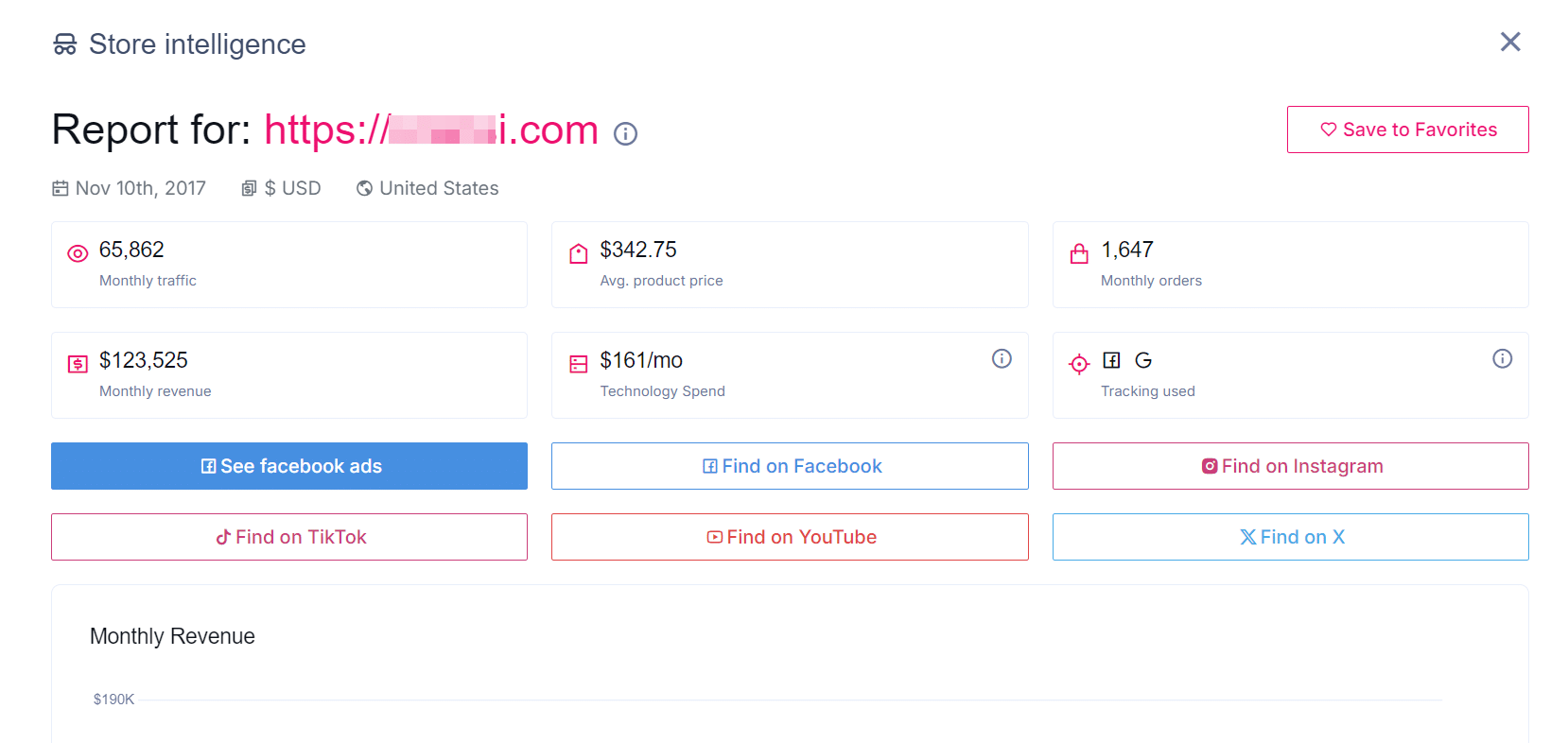The height and width of the screenshot is (743, 1568).
Task: Click the globe icon near United States
Action: (x=364, y=188)
